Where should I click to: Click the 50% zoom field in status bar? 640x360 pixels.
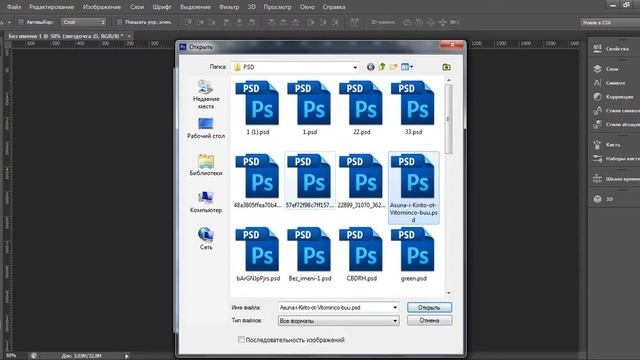[x=11, y=356]
